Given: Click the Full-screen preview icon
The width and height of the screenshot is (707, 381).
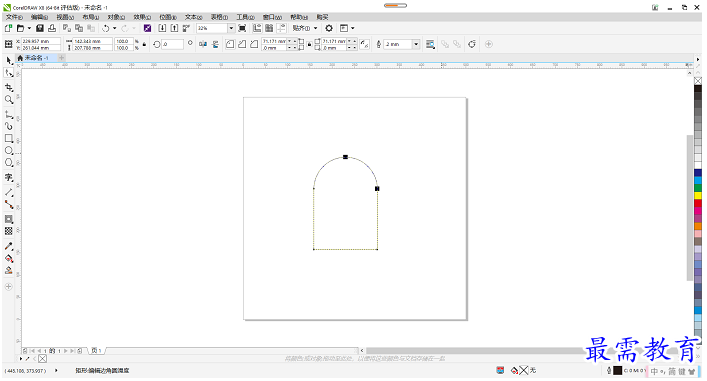Looking at the screenshot, I should tap(242, 28).
